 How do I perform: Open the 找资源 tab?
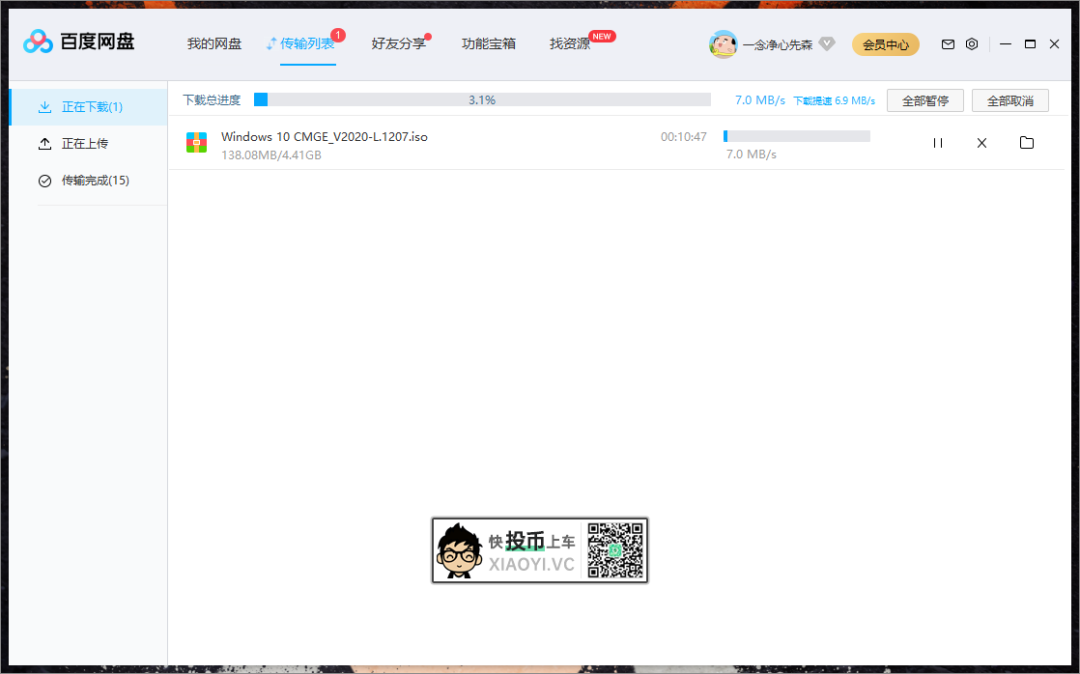click(570, 43)
